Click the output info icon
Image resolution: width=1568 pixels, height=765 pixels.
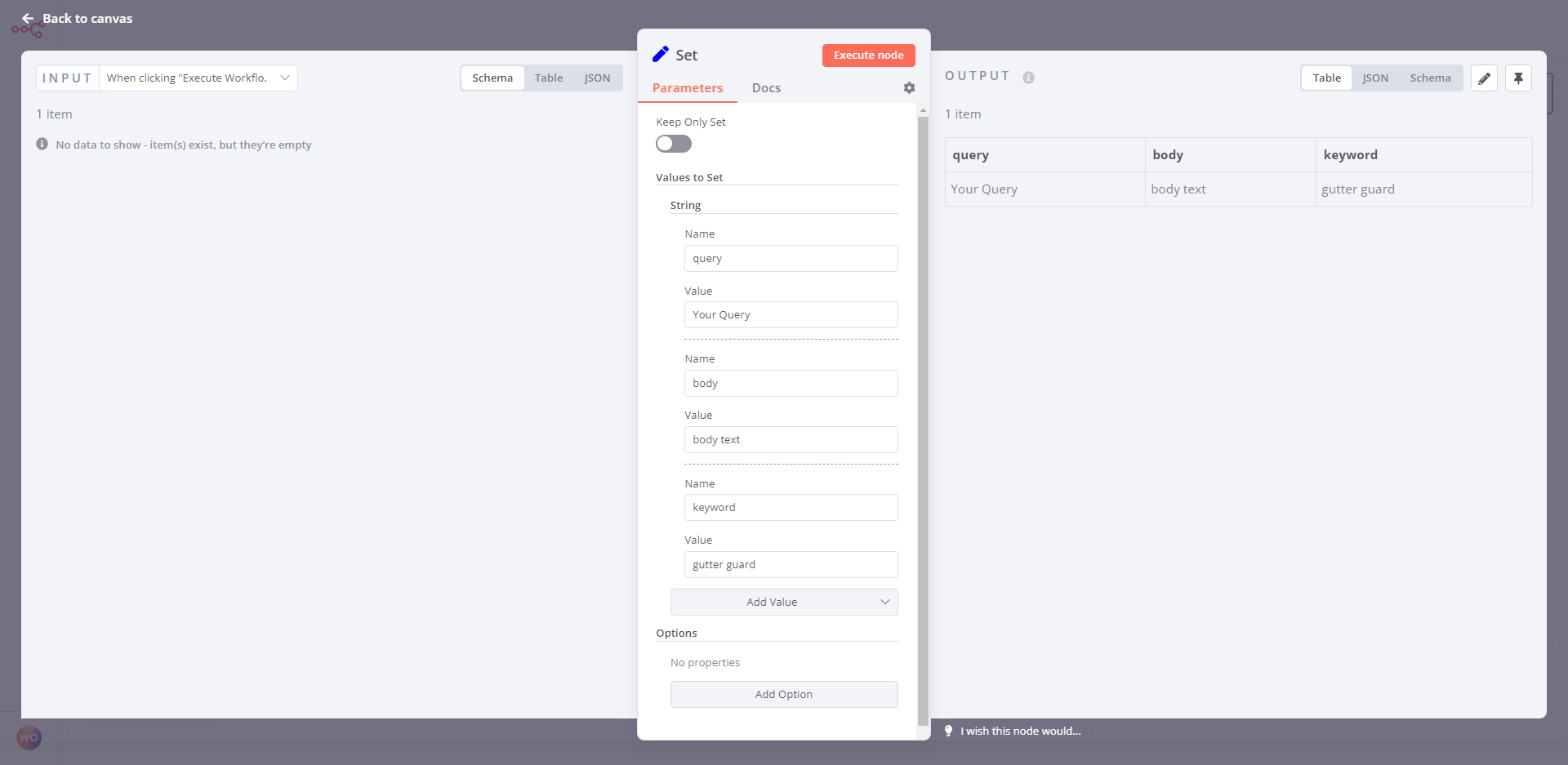pyautogui.click(x=1028, y=78)
